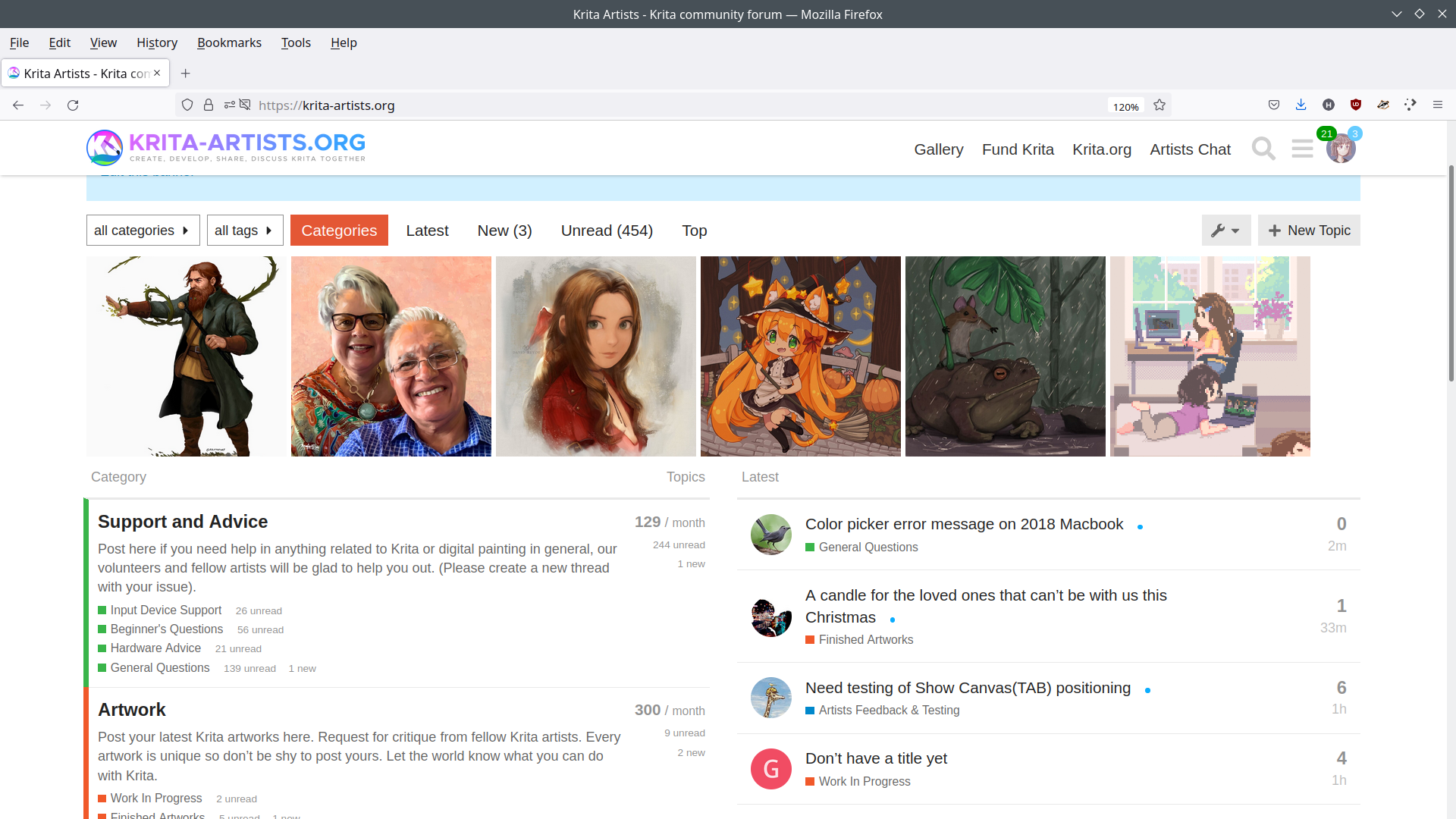Click the Gallery navigation link
Viewport: 1456px width, 819px height.
938,149
